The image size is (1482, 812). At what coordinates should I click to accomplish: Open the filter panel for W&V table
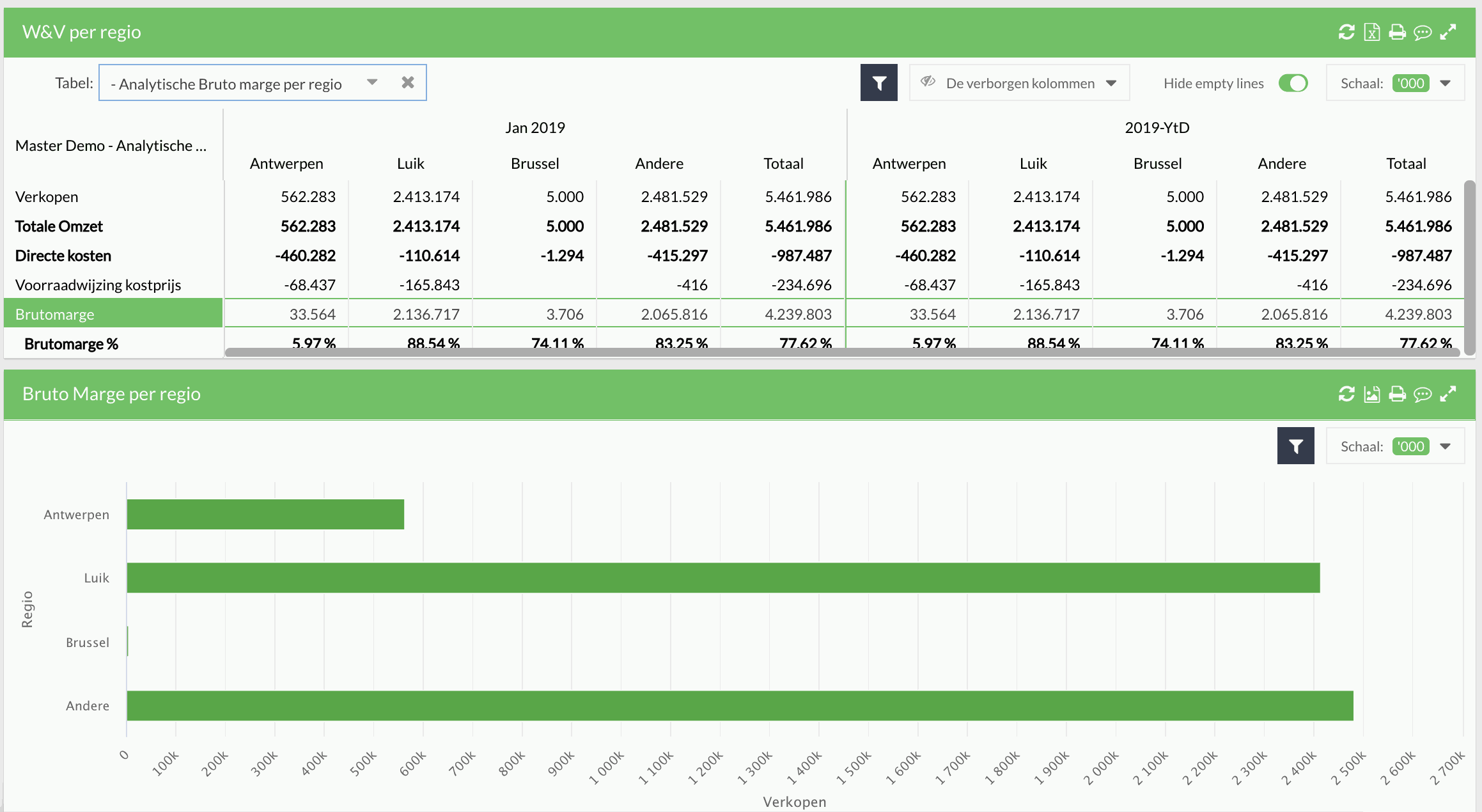pos(878,82)
